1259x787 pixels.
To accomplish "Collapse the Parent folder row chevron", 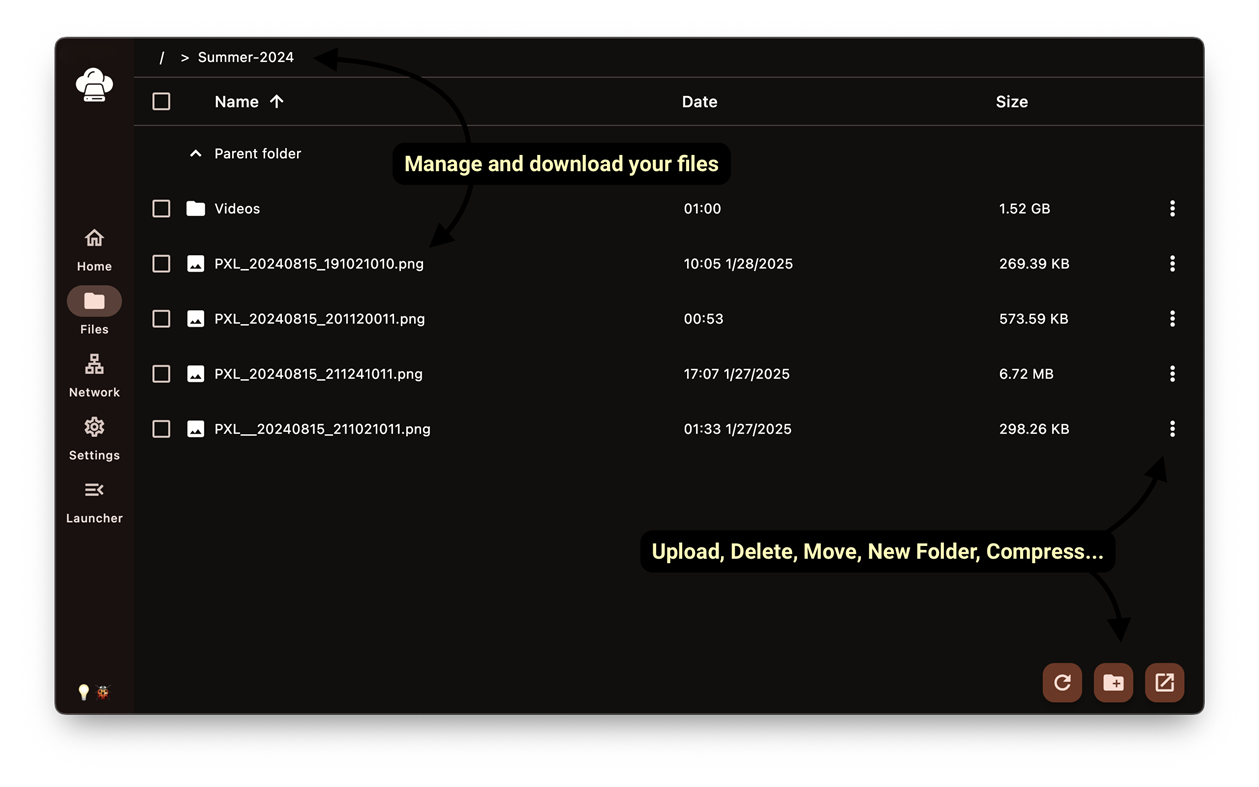I will [196, 153].
